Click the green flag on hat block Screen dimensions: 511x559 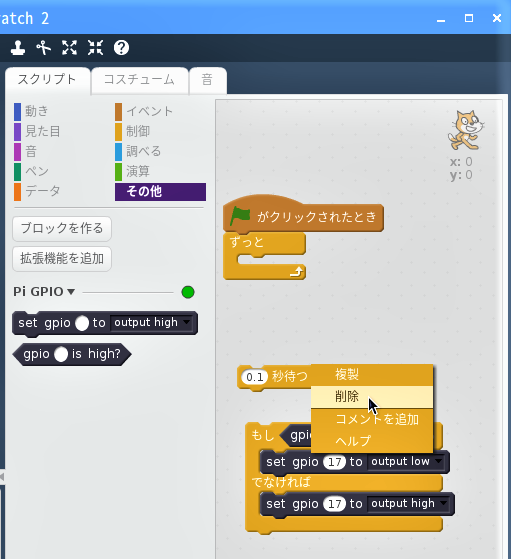click(240, 216)
